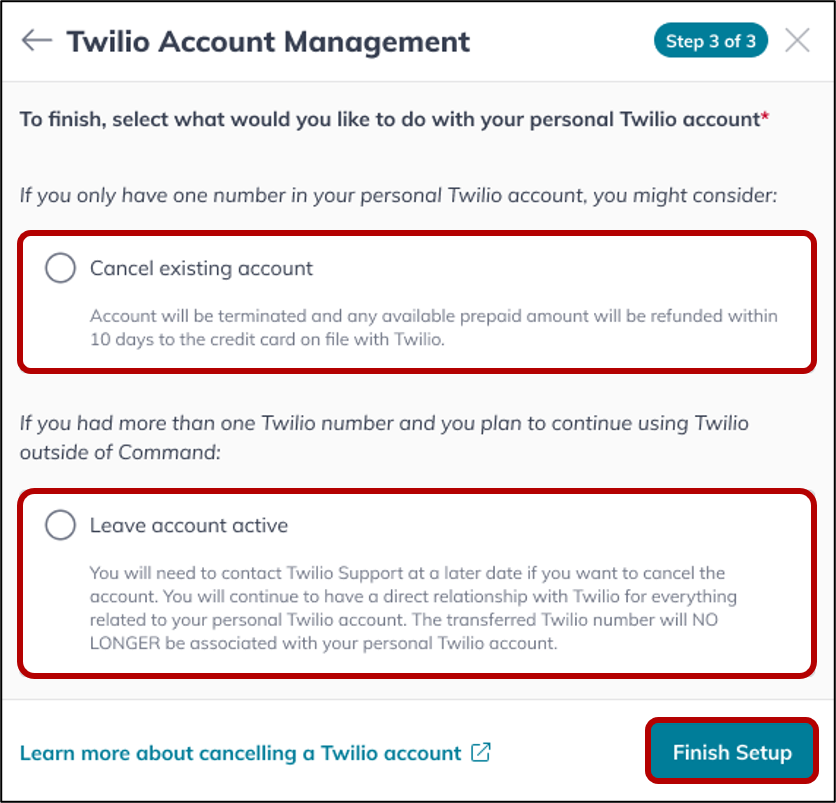This screenshot has height=803, width=836.
Task: Click the 'If you had more than one' hint
Action: [384, 423]
